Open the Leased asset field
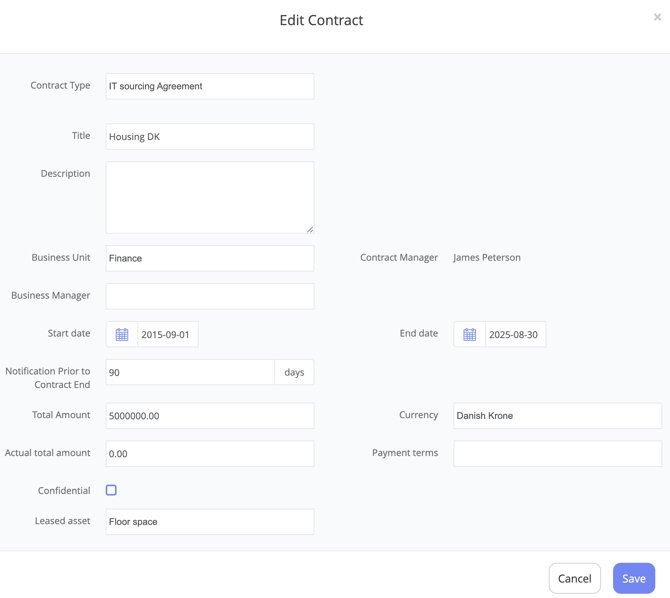Screen dimensions: 670x598 (210, 521)
